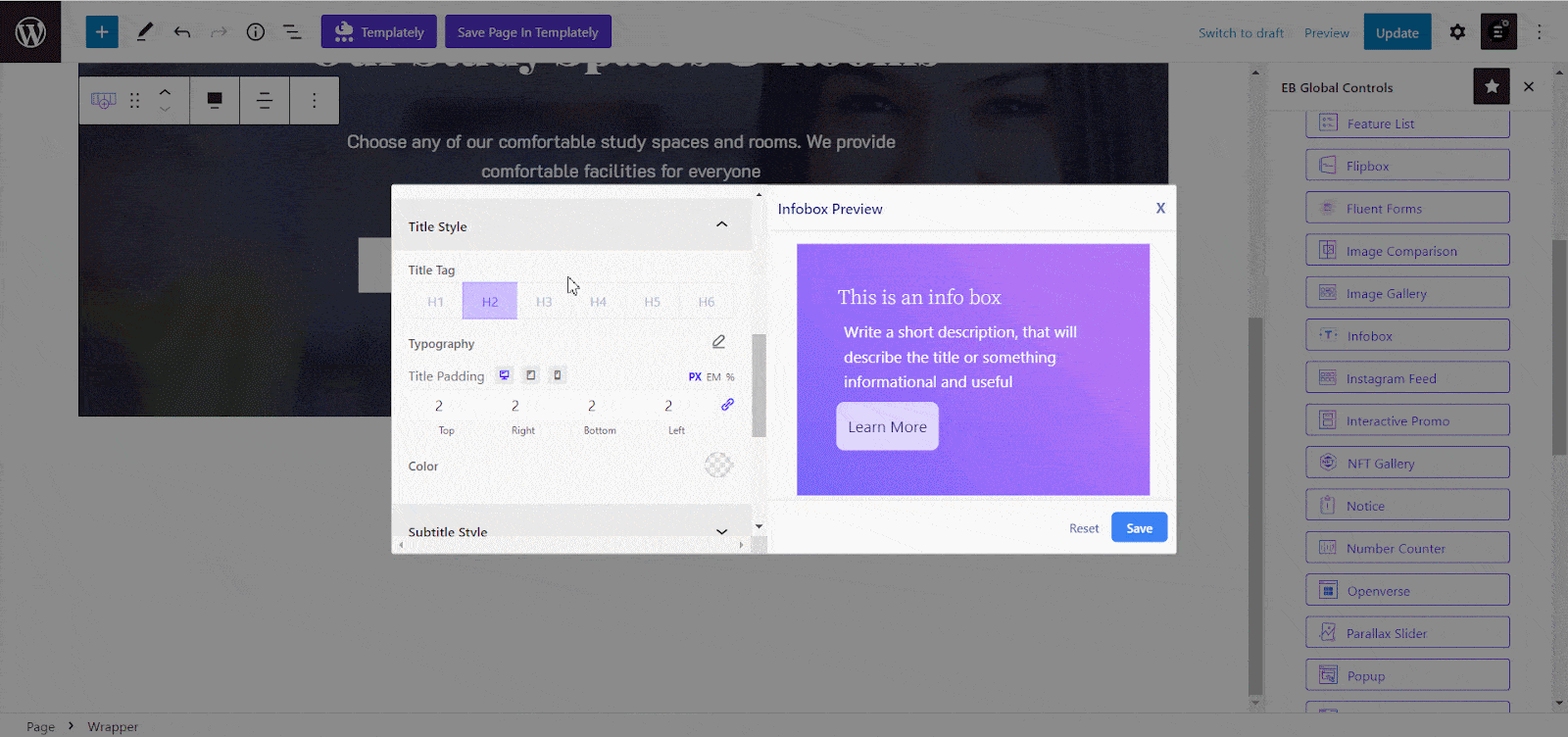Click the block drag handle dots

point(135,100)
